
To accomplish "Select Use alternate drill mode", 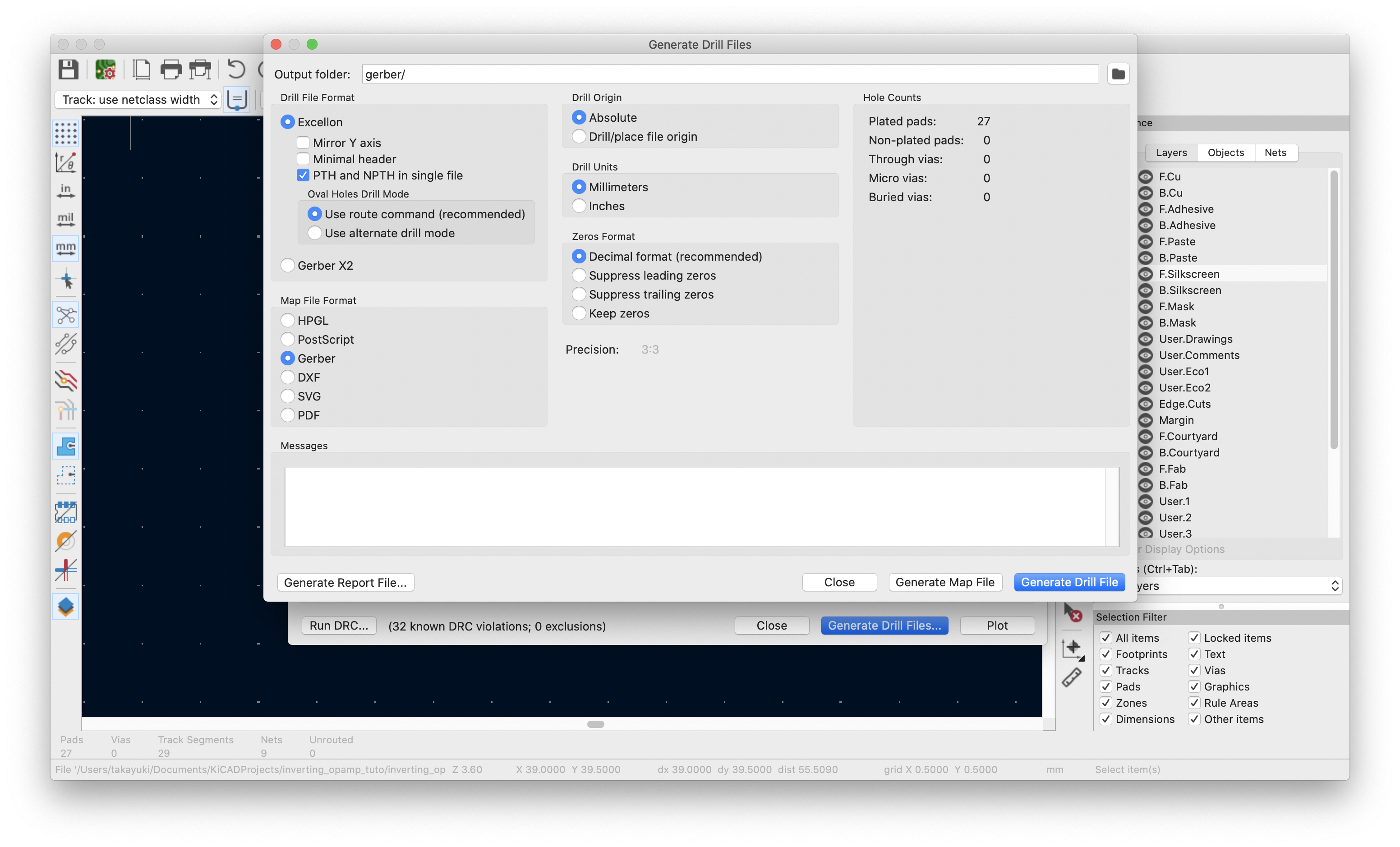I will [314, 233].
